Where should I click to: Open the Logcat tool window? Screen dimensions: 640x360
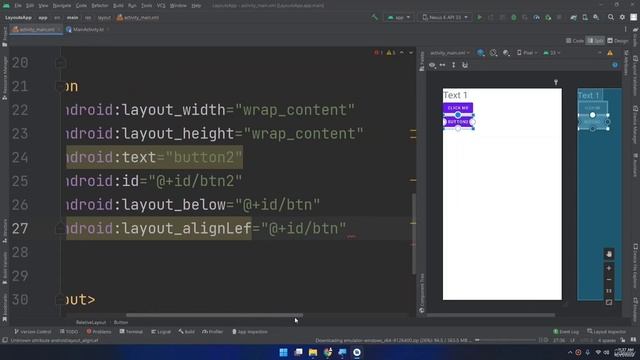[161, 332]
